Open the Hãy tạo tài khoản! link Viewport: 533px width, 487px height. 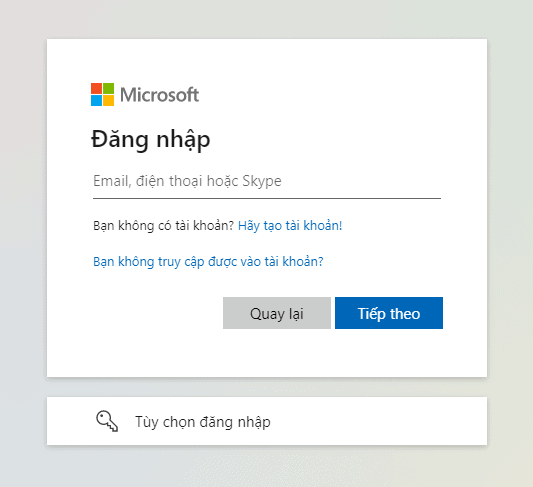tap(290, 225)
